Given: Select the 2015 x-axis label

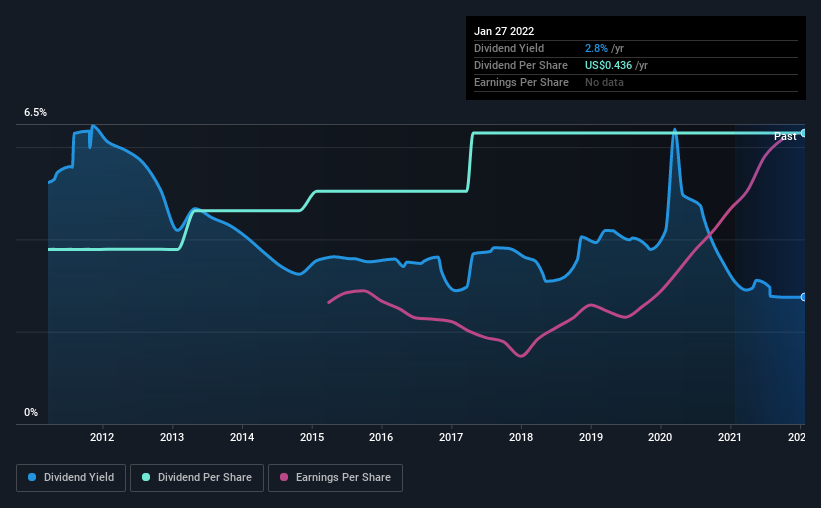Looking at the screenshot, I should 312,437.
